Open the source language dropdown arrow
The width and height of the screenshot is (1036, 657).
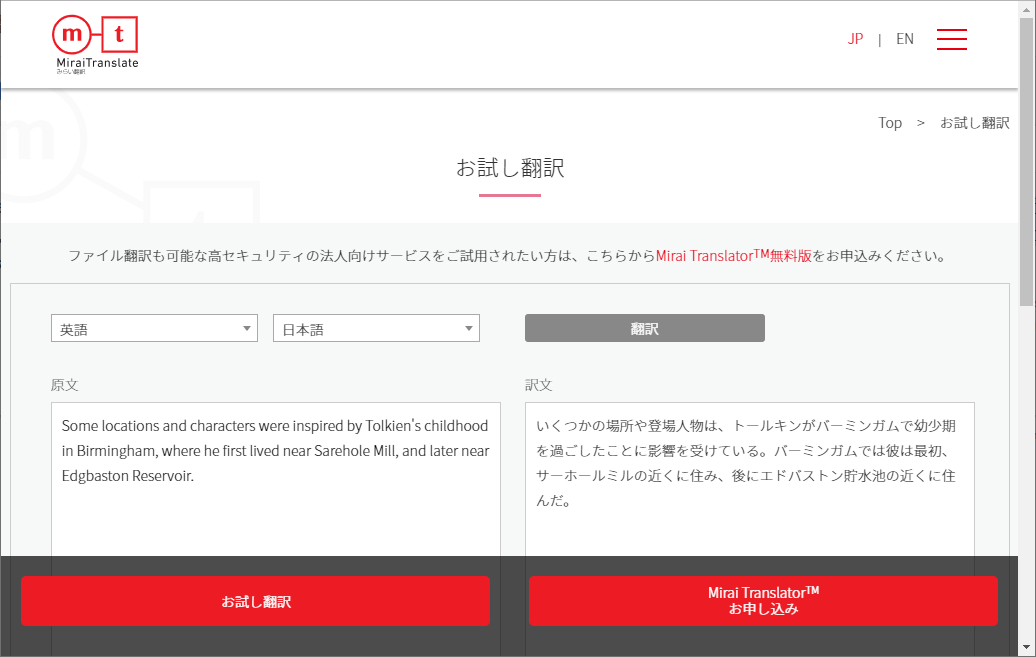[245, 327]
